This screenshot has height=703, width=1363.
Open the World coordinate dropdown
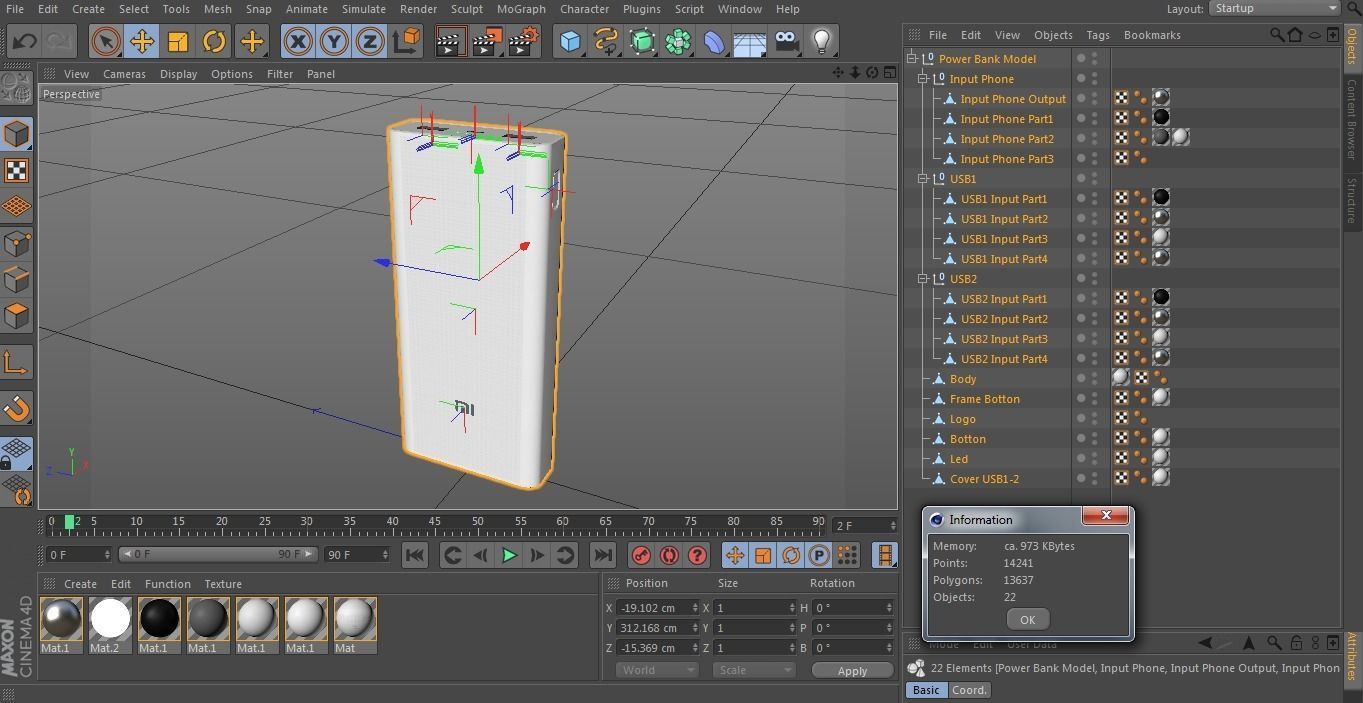click(657, 670)
